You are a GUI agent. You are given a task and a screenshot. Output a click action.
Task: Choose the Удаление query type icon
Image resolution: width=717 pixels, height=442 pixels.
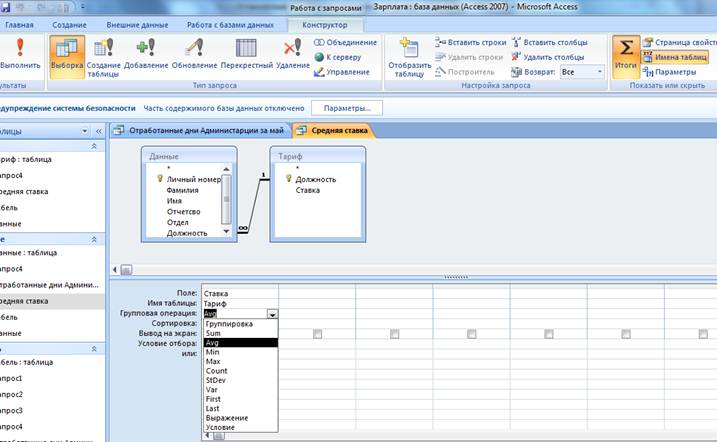pyautogui.click(x=293, y=54)
